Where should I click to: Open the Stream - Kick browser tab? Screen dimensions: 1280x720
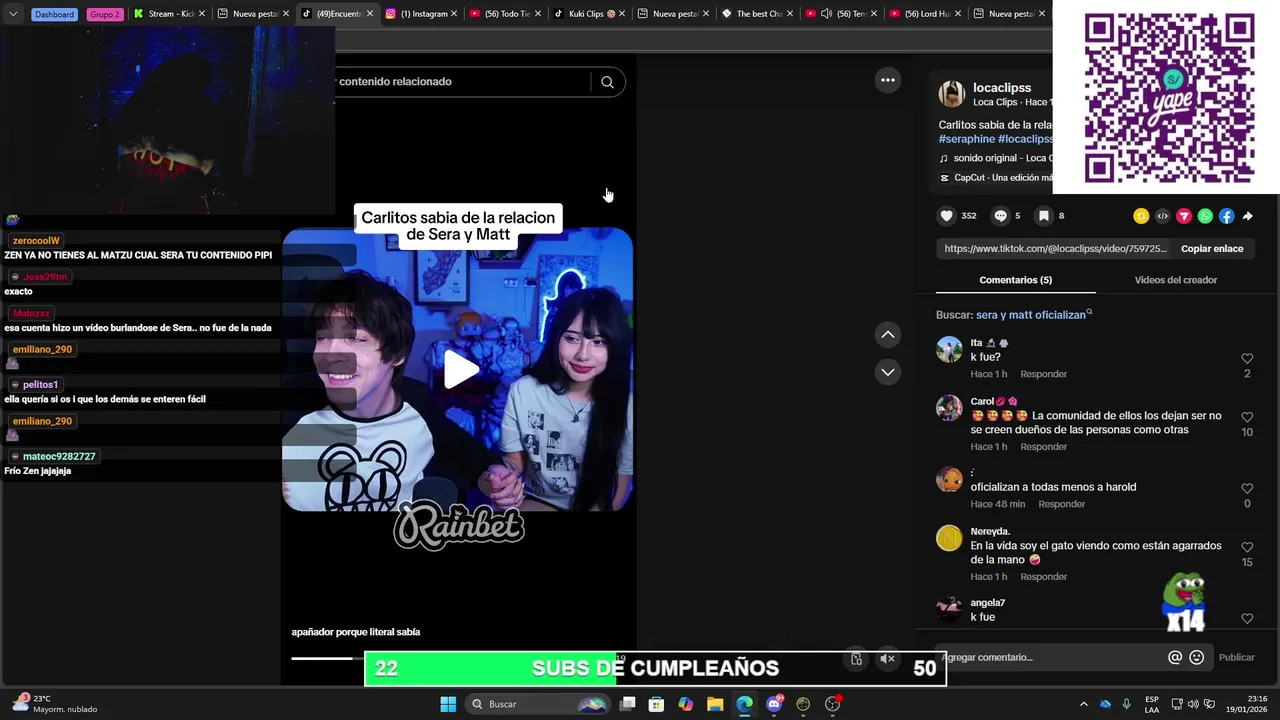(x=168, y=14)
